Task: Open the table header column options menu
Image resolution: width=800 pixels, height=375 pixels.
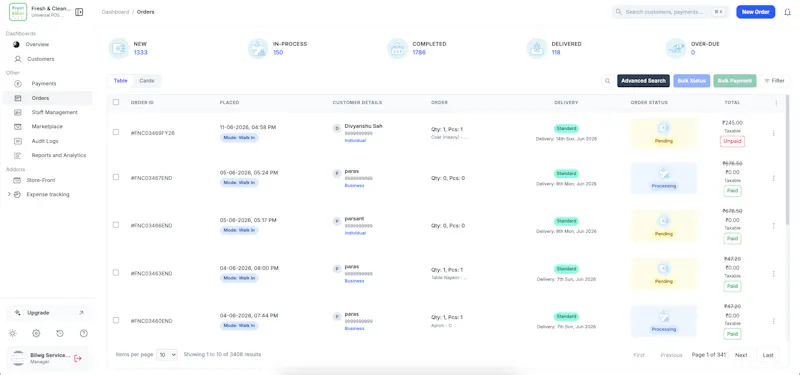Action: tap(776, 103)
